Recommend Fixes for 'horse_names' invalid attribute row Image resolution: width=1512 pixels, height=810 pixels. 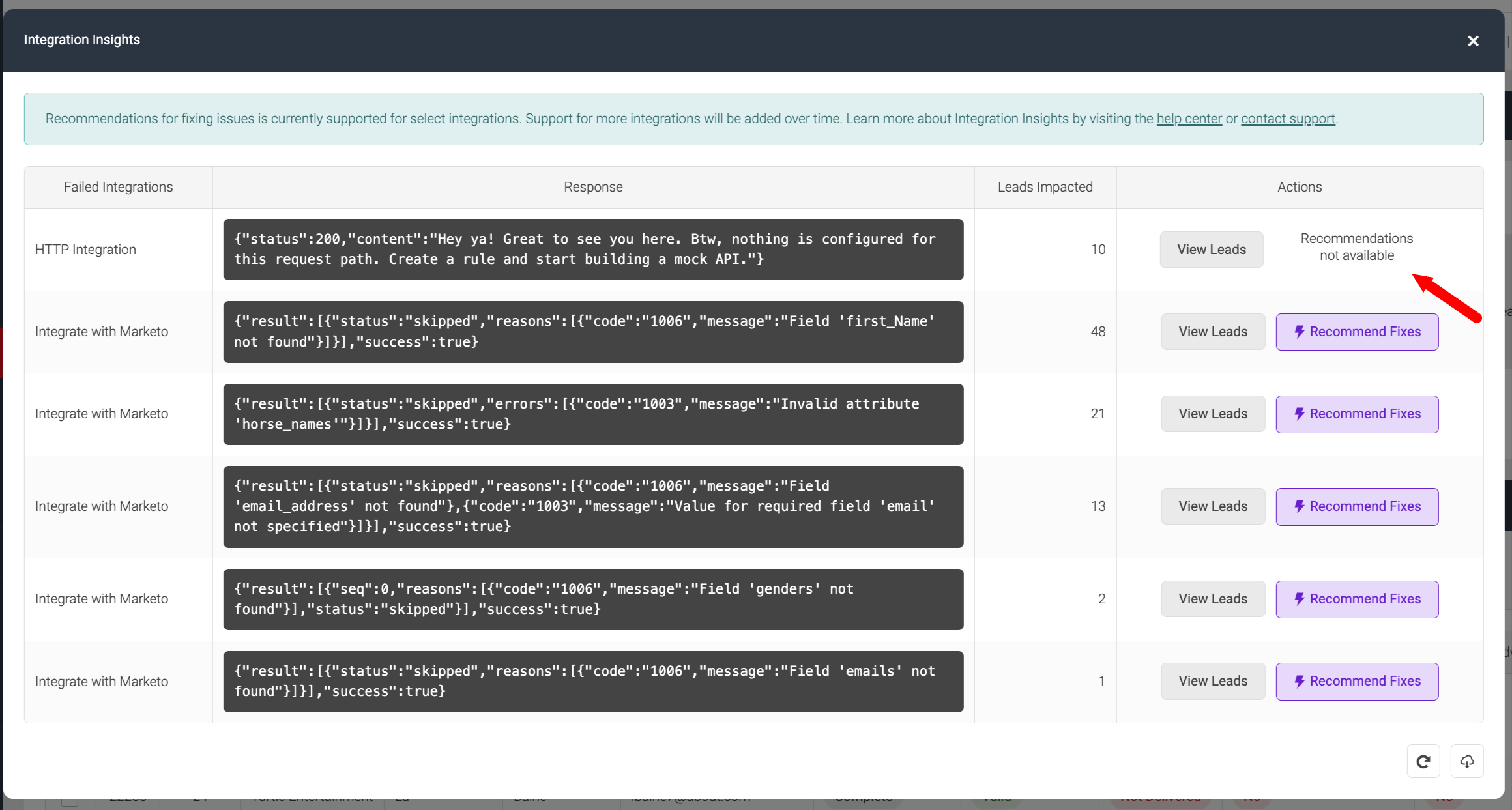(1357, 414)
